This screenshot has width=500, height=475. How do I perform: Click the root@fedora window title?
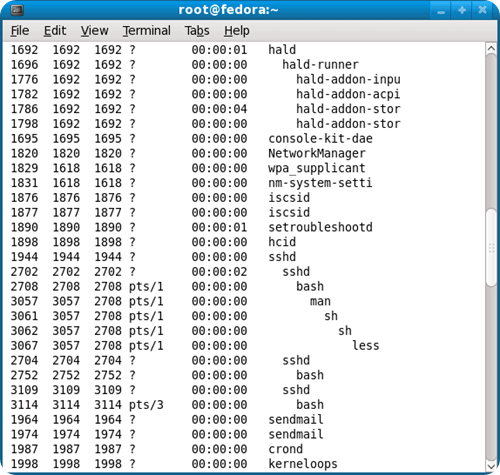pyautogui.click(x=228, y=10)
